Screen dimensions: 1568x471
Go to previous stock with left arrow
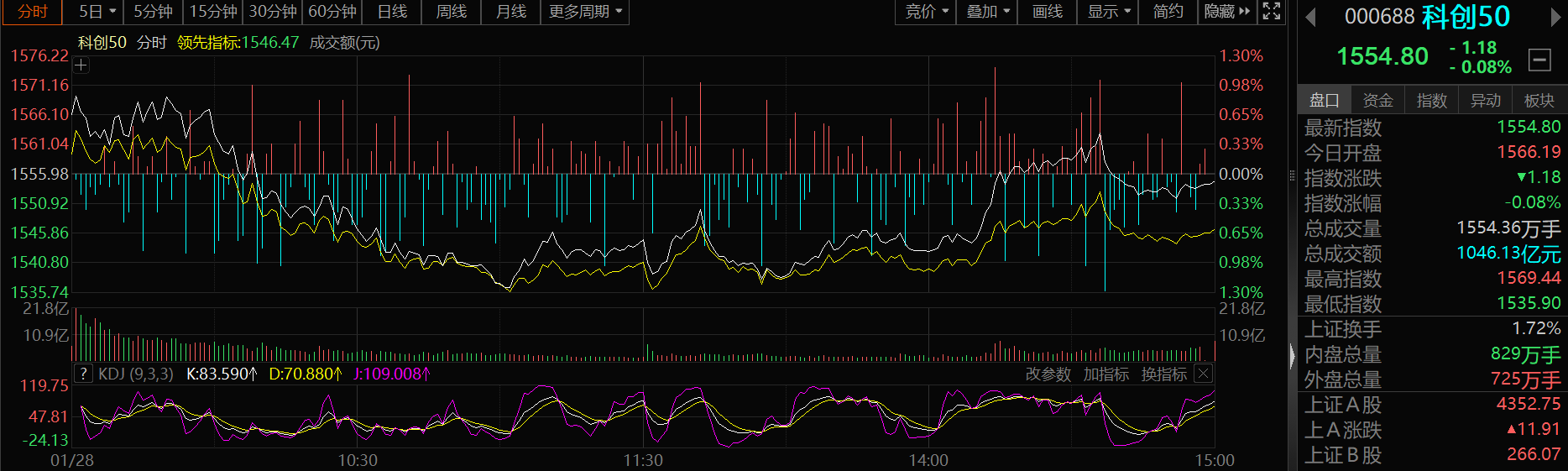pyautogui.click(x=1310, y=17)
